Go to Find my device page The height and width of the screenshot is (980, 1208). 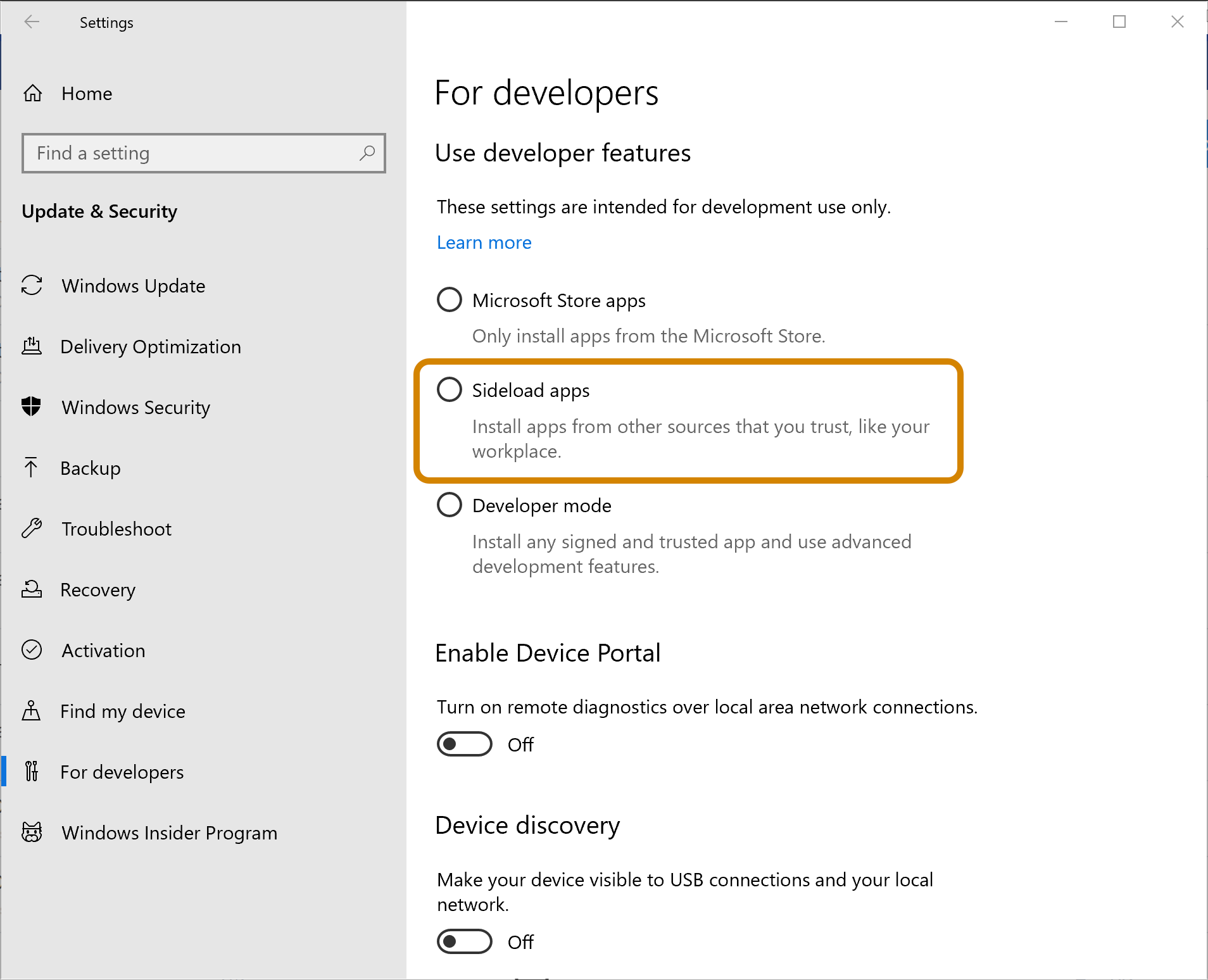(x=122, y=711)
